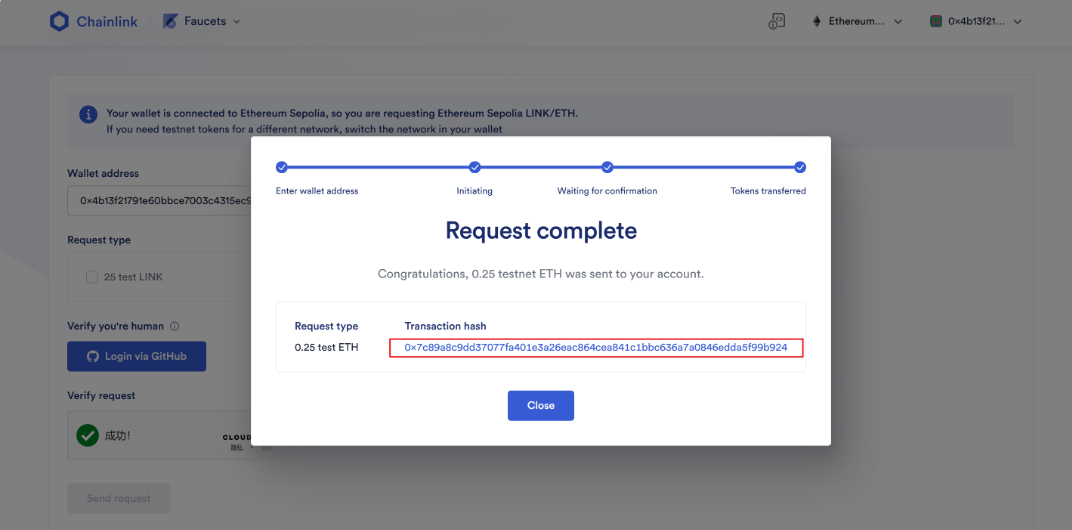The width and height of the screenshot is (1072, 530).
Task: Click the Ethereum diamond network icon
Action: 816,22
